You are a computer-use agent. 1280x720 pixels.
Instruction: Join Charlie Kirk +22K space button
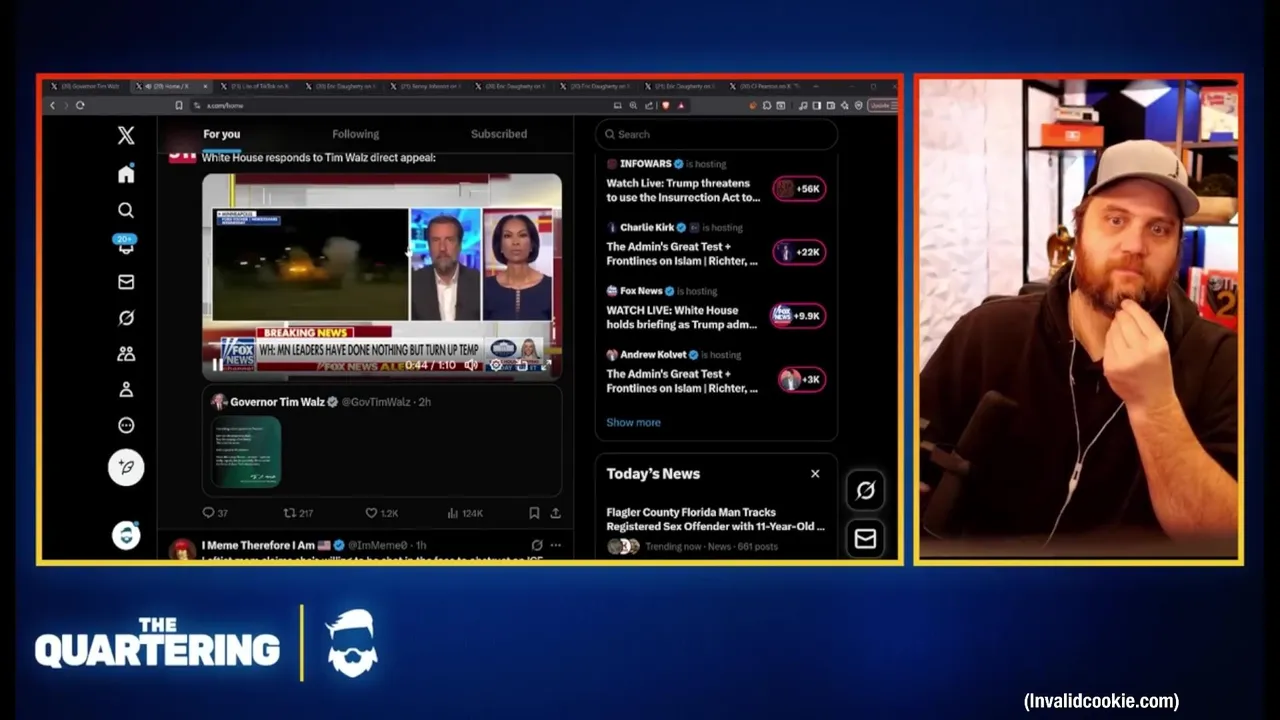[x=799, y=252]
